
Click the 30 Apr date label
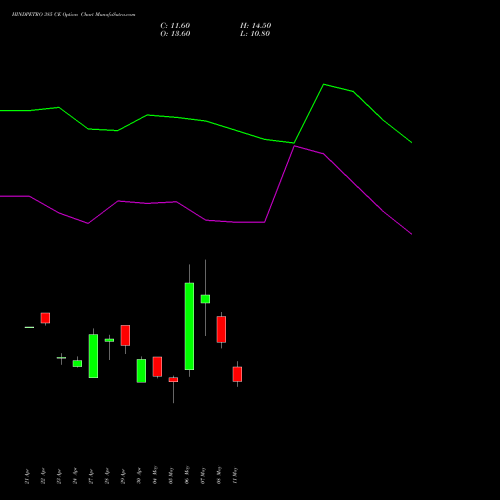139,476
